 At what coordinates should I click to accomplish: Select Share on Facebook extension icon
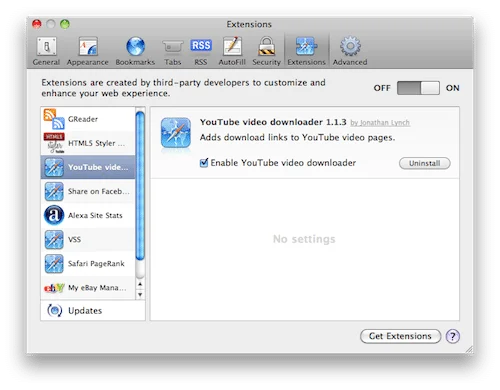pos(54,191)
